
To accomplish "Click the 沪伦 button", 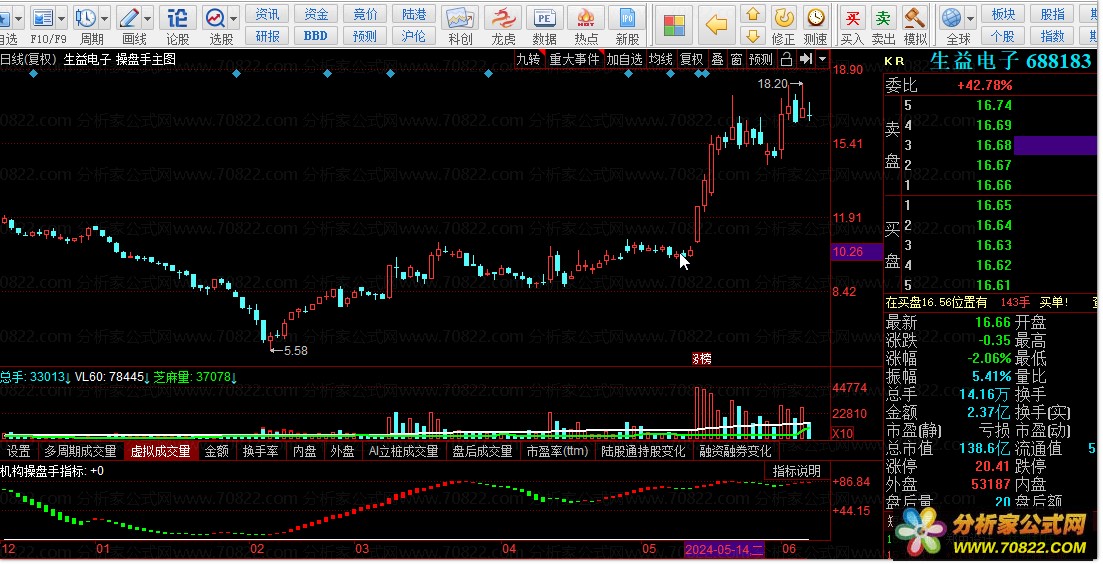I will 414,36.
